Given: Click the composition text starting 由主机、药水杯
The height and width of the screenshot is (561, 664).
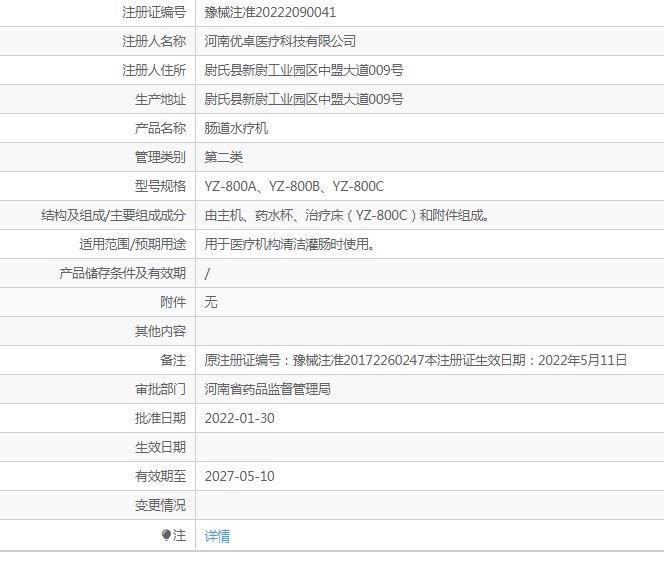Looking at the screenshot, I should tap(347, 215).
